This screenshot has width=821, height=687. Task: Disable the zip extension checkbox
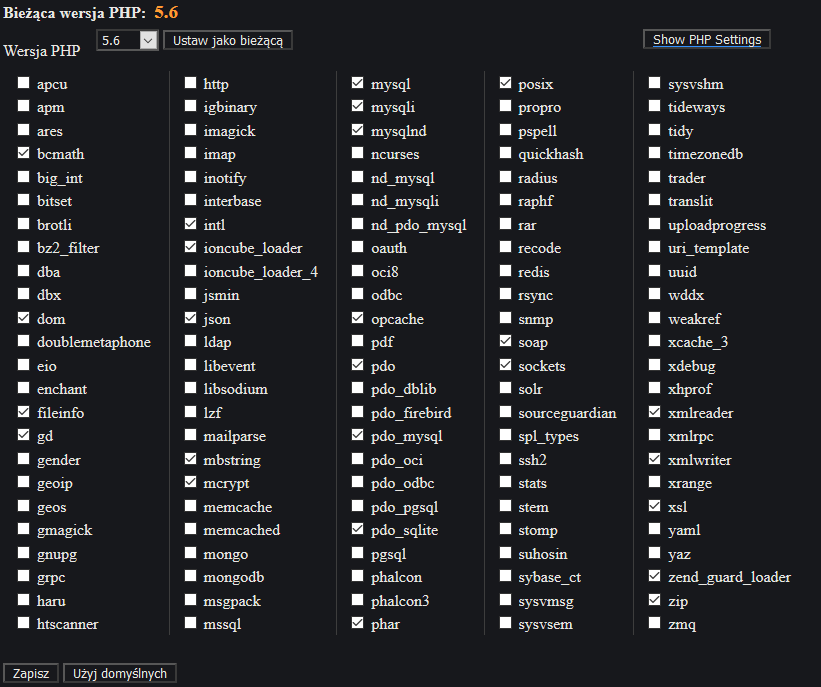655,600
